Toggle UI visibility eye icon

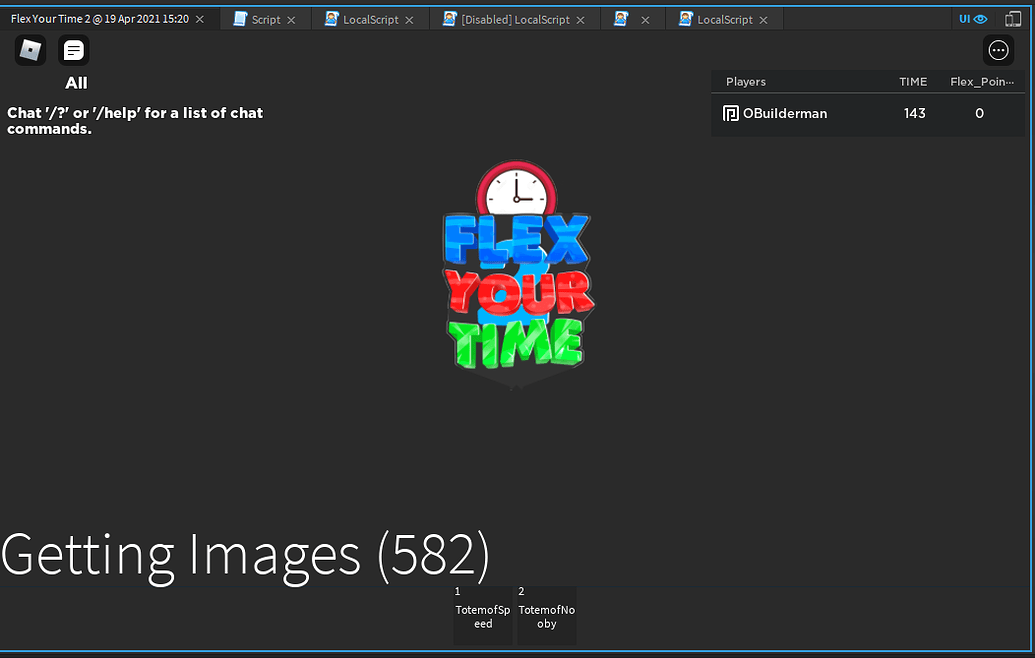(x=973, y=19)
